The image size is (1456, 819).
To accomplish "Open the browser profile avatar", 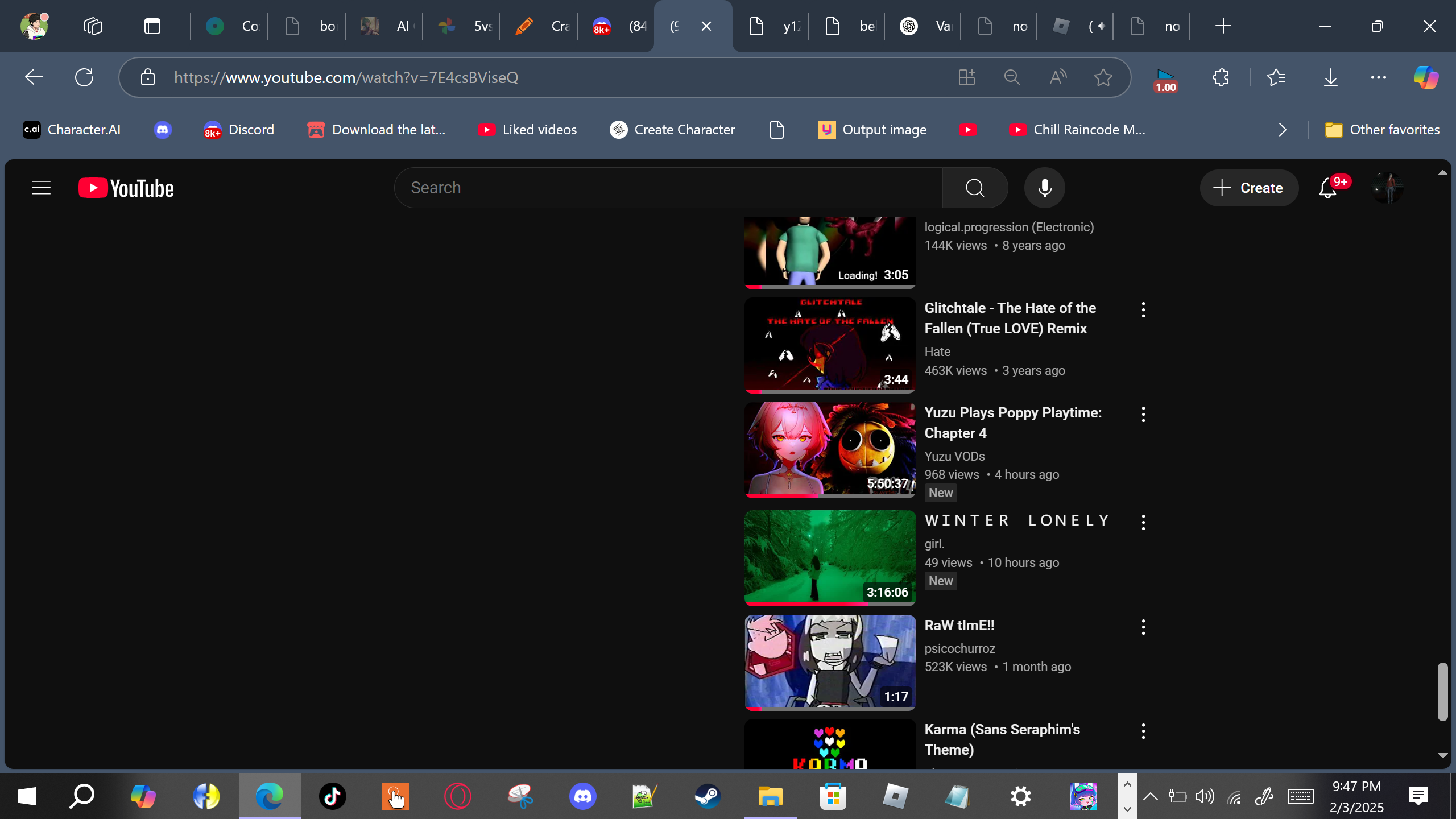I will [34, 26].
